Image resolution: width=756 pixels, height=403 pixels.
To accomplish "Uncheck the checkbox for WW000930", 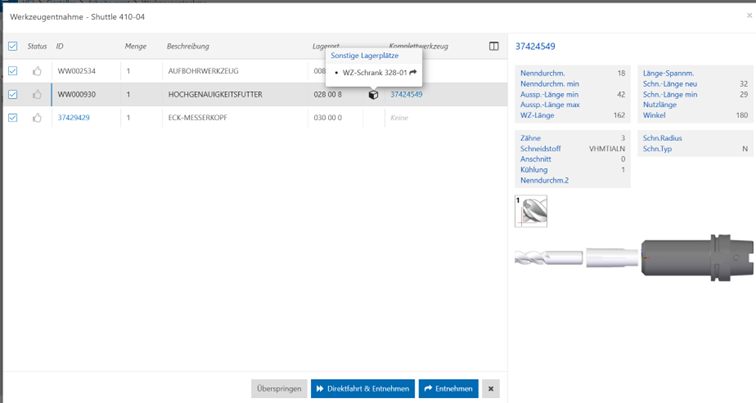I will 13,94.
